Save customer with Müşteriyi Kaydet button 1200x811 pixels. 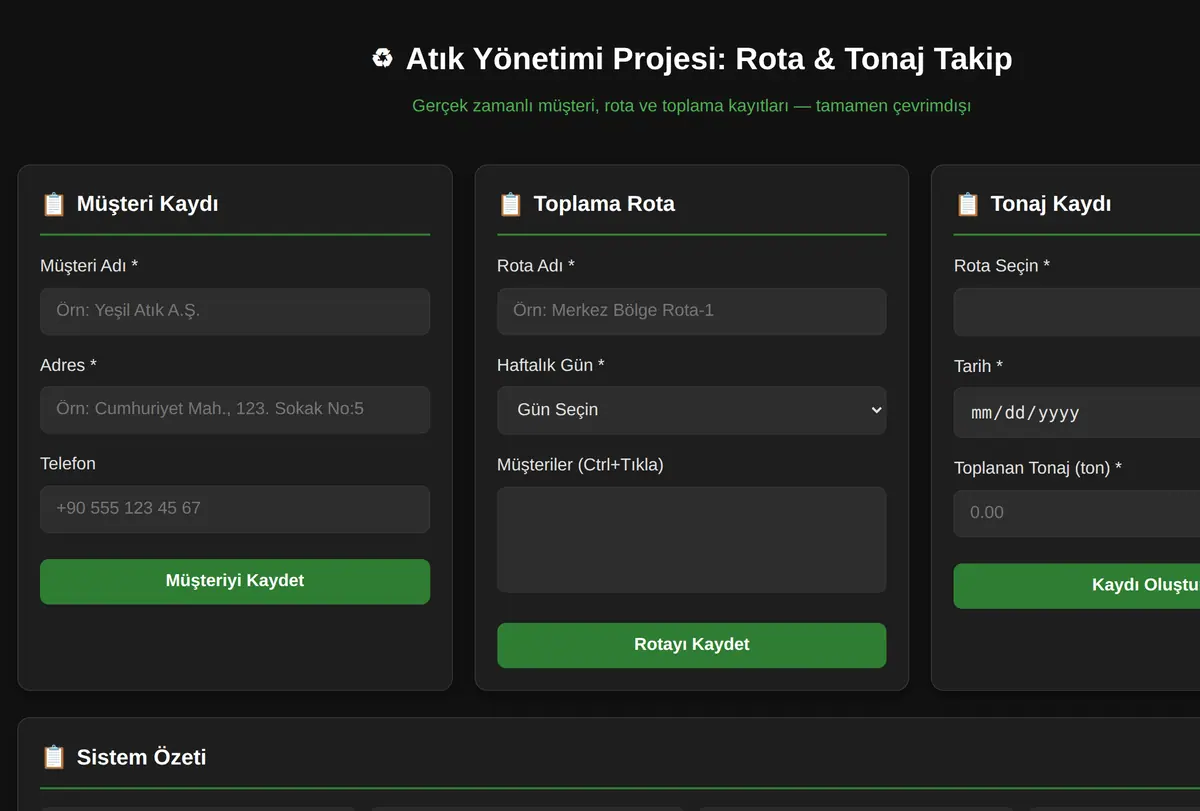pyautogui.click(x=235, y=581)
